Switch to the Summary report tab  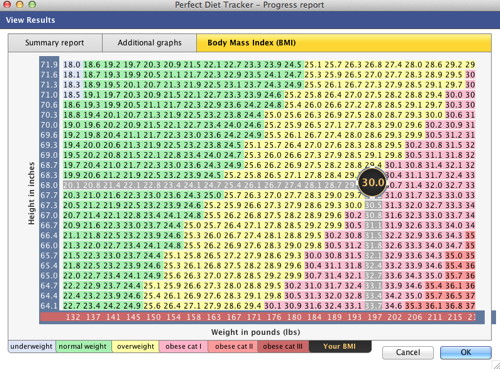(55, 43)
